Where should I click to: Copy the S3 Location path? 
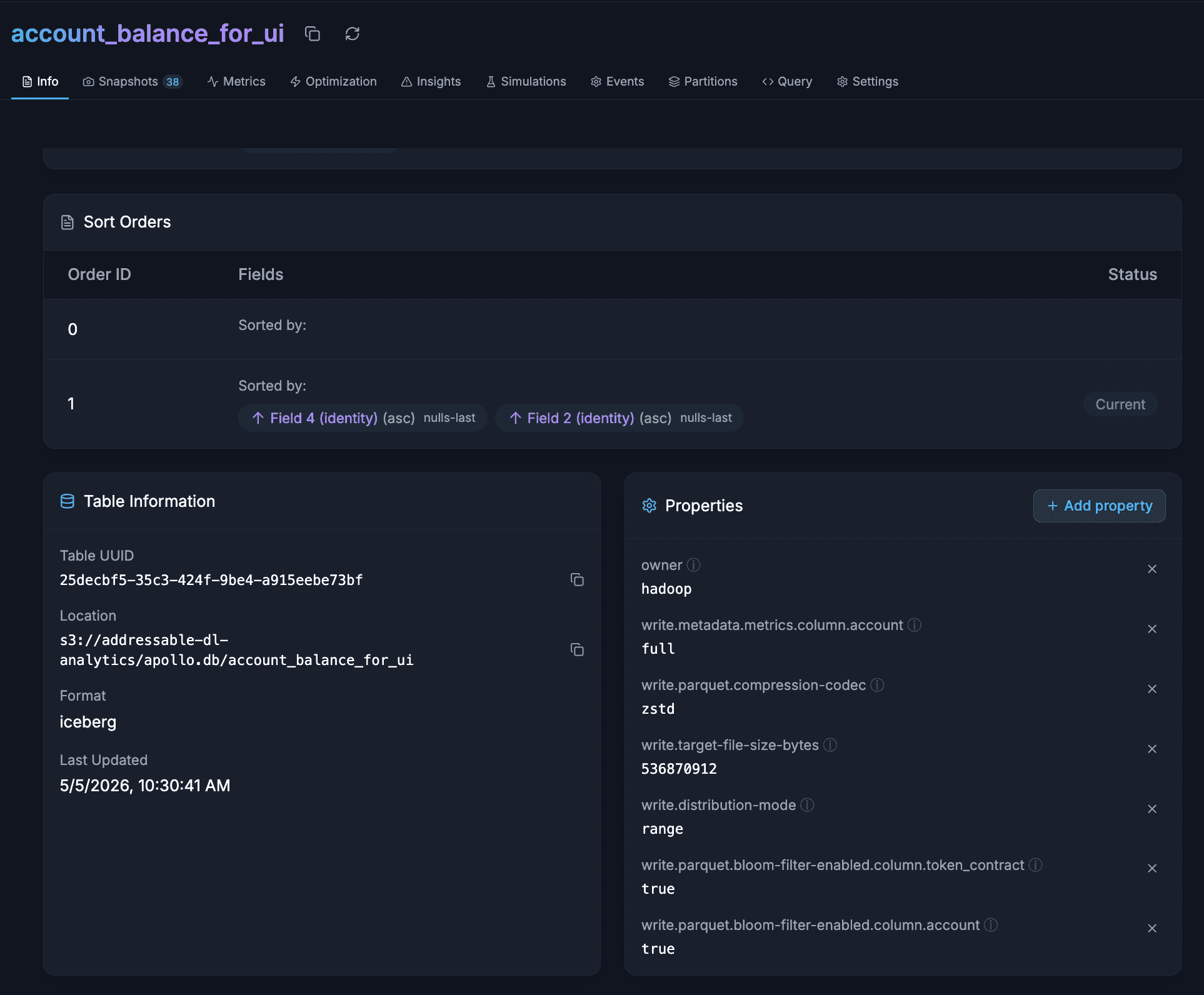point(577,650)
